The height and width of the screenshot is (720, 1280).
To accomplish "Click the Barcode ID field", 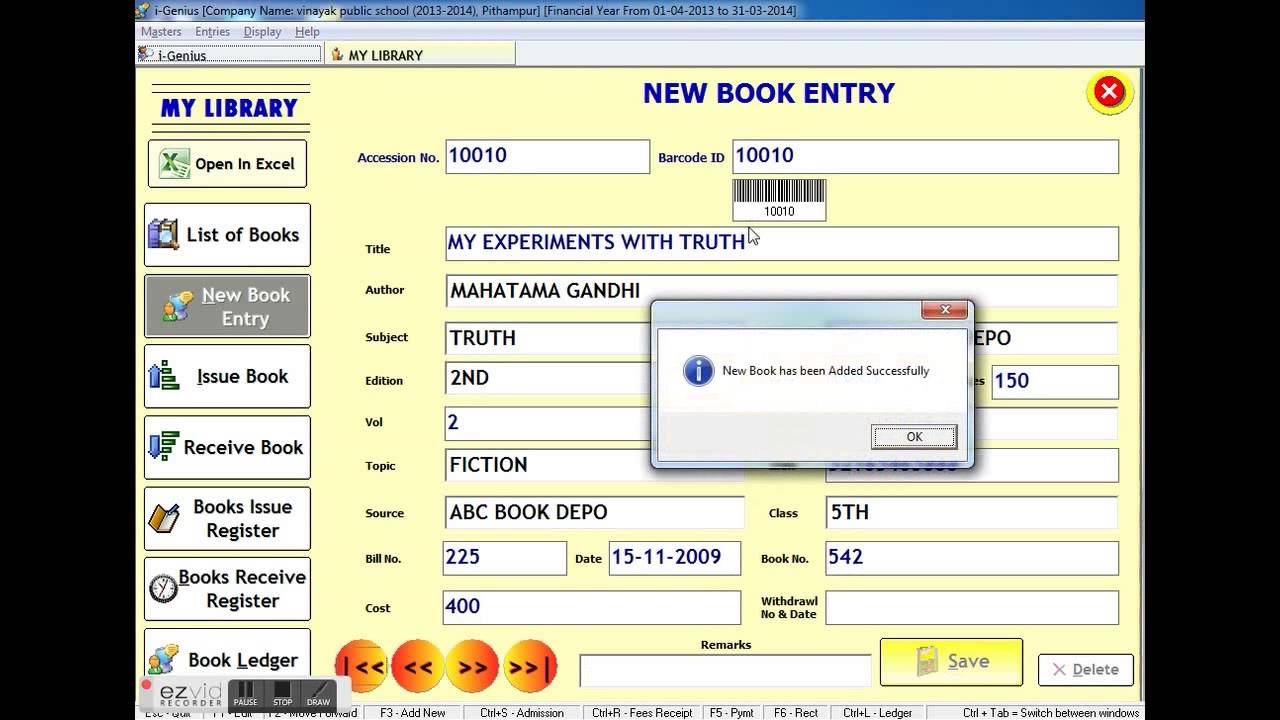I will tap(925, 156).
